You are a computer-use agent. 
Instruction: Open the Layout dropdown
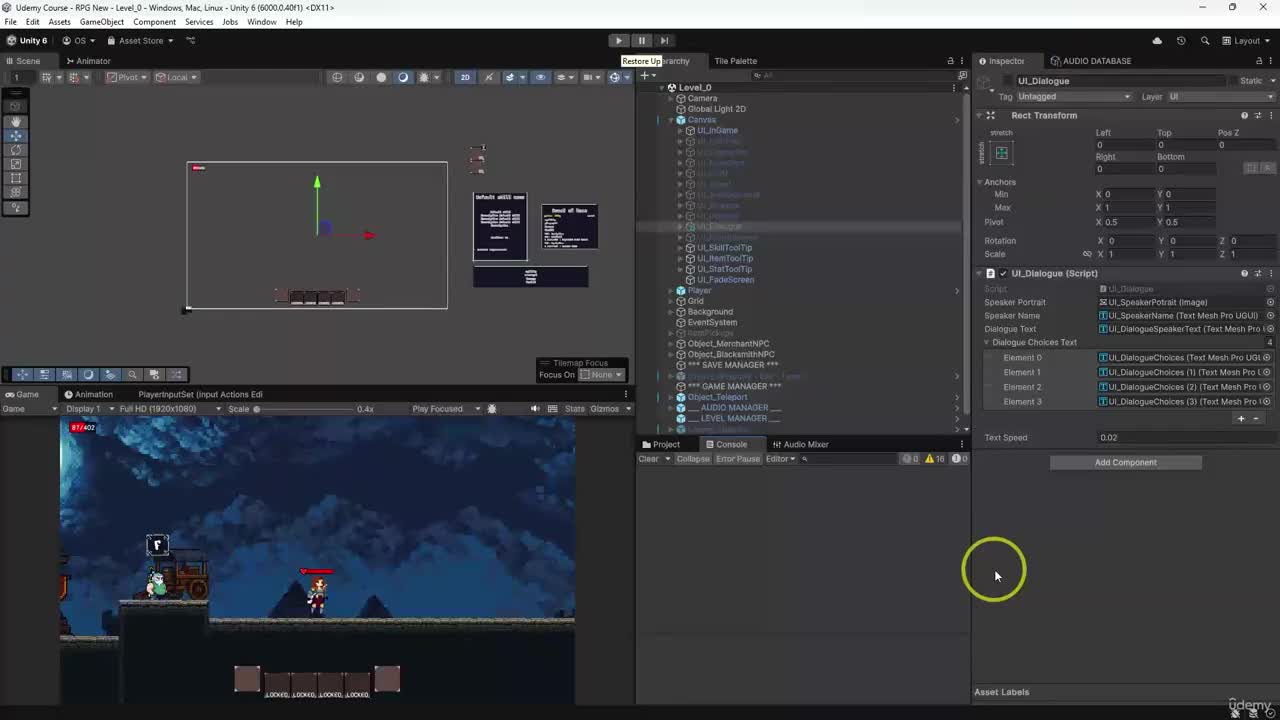click(x=1246, y=41)
